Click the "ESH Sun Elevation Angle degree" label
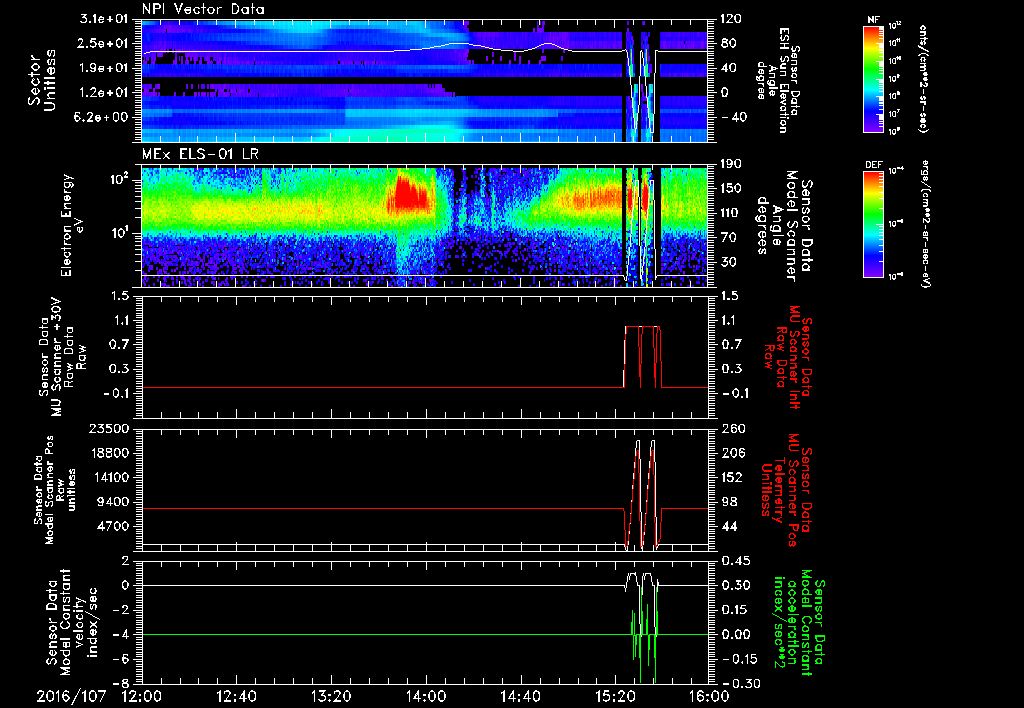The image size is (1024, 708). coord(779,78)
